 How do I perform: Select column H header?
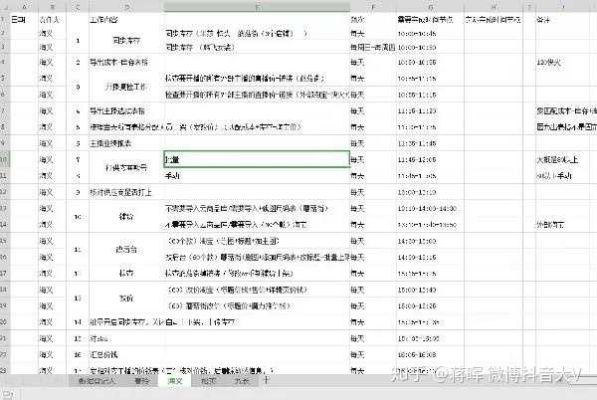click(493, 6)
